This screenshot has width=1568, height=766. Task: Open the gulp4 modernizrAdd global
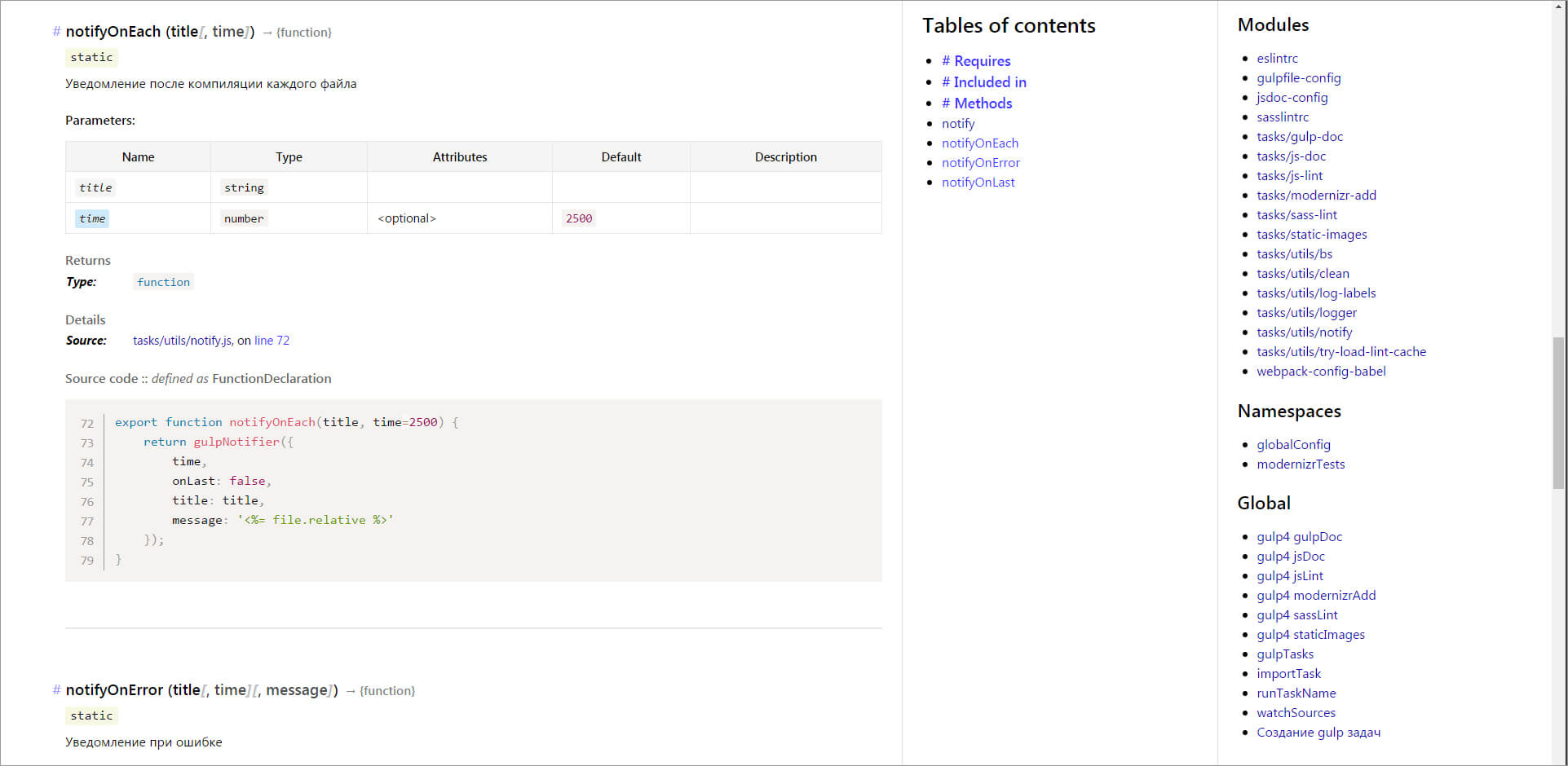tap(1316, 596)
